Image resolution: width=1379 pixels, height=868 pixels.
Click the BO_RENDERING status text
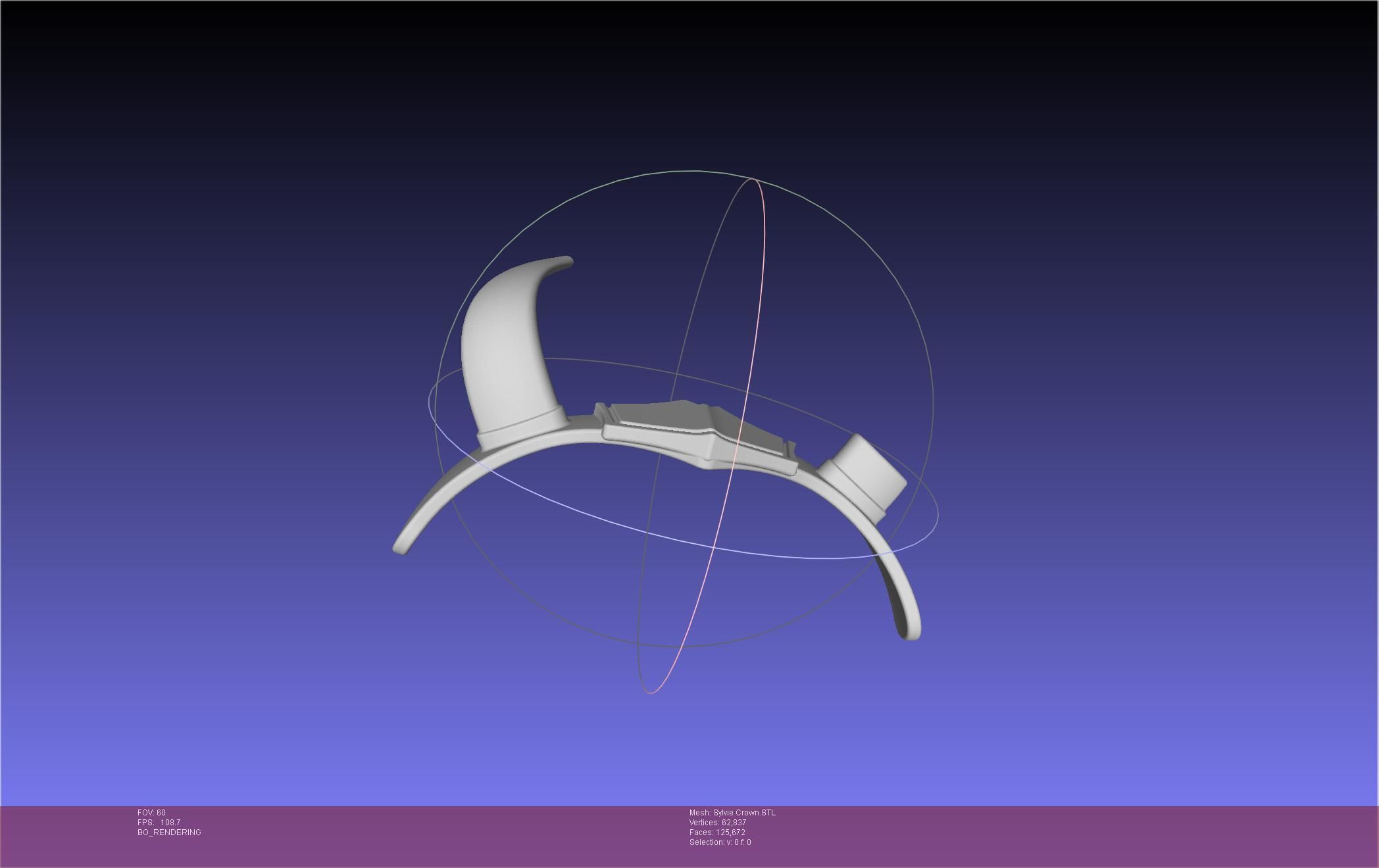pyautogui.click(x=169, y=832)
